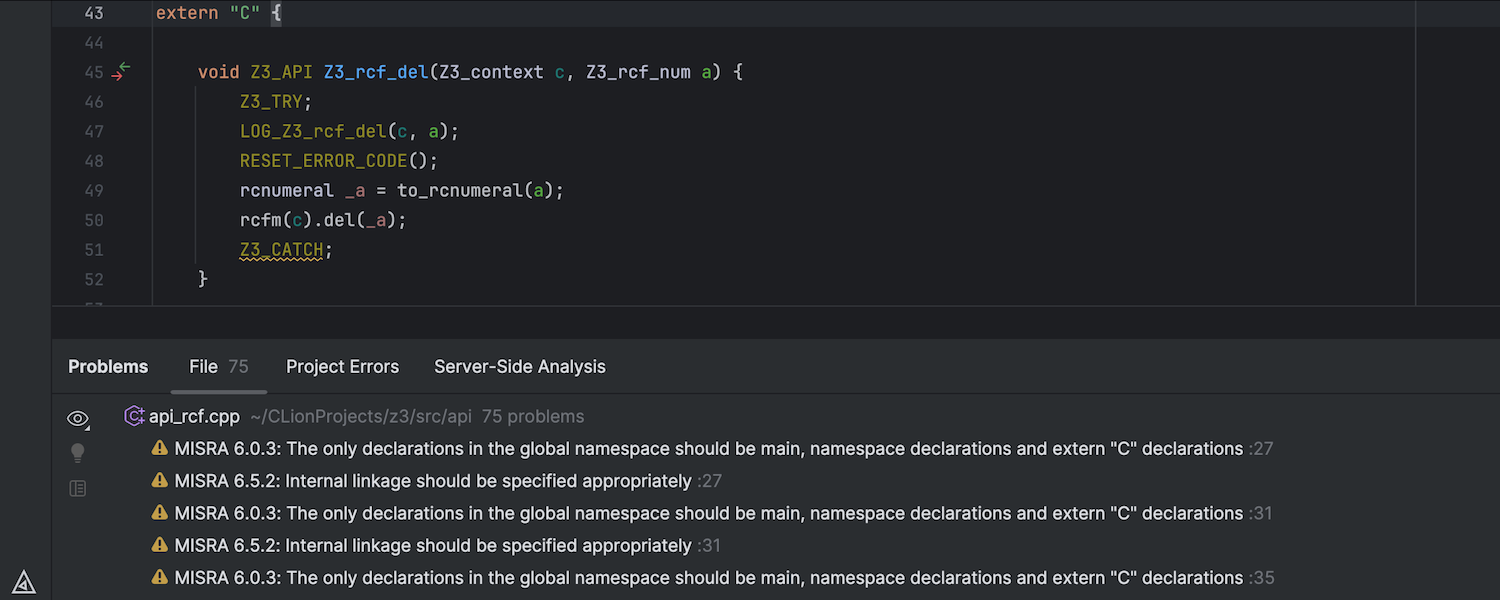Toggle the editor preview panel icon

click(78, 489)
